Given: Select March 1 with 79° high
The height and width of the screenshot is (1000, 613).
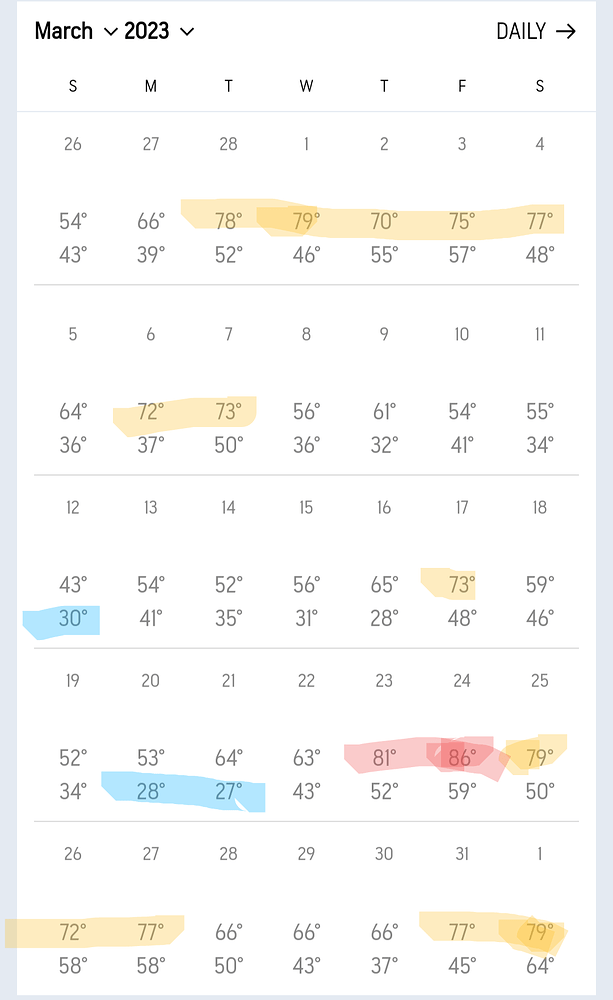Looking at the screenshot, I should coord(306,200).
